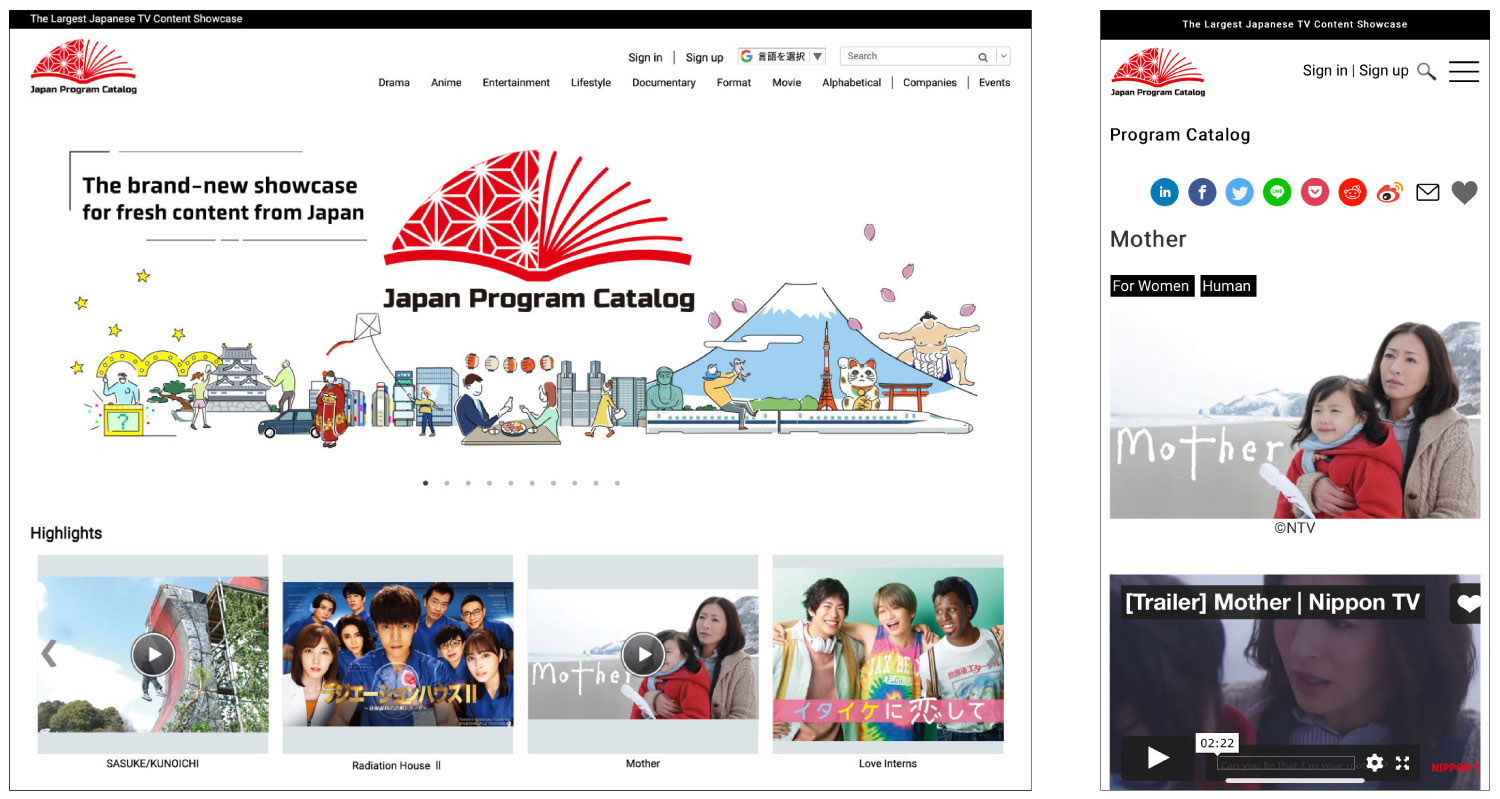Open trailer video settings gear
The width and height of the screenshot is (1500, 799).
click(1375, 763)
